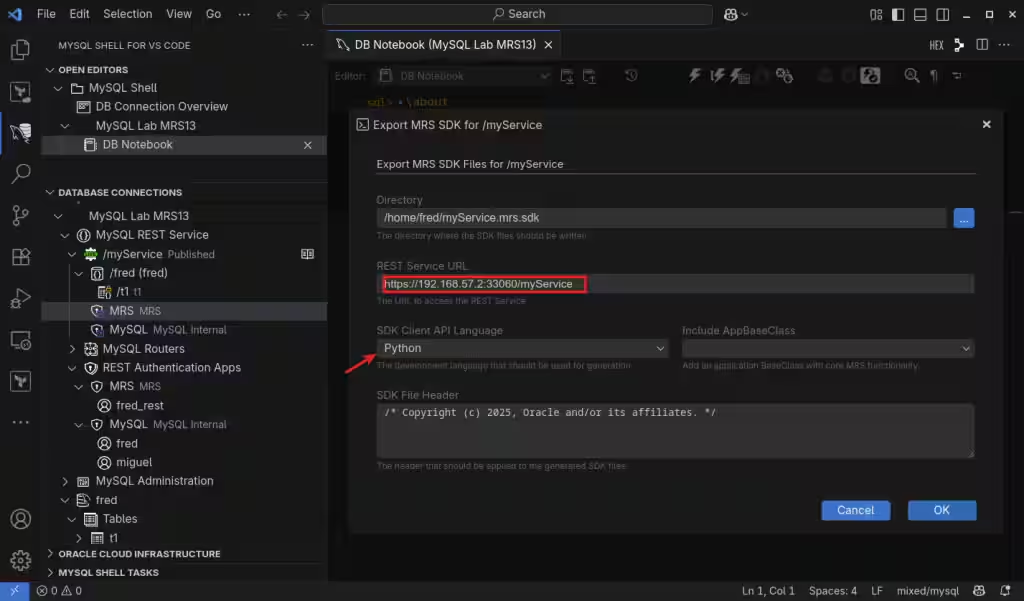Close the Export MRS SDK dialog
Viewport: 1024px width, 601px height.
tap(986, 124)
